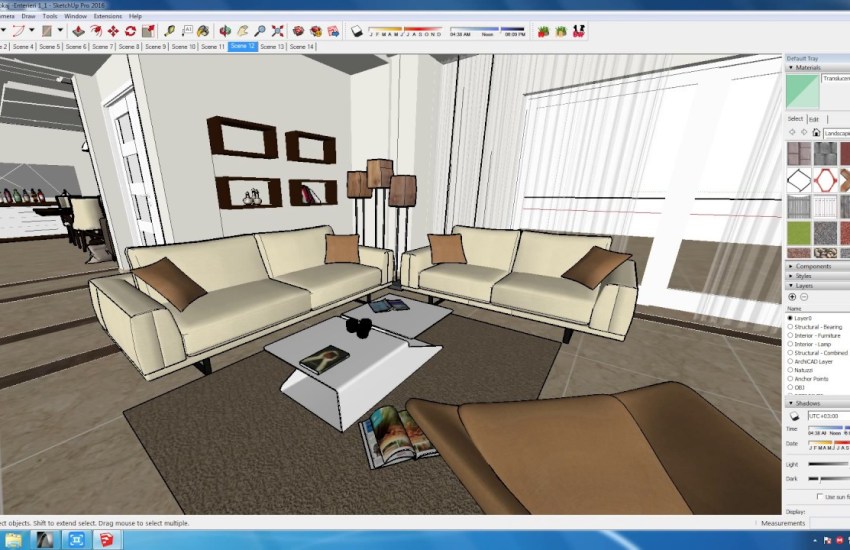Open the Draw menu

28,16
